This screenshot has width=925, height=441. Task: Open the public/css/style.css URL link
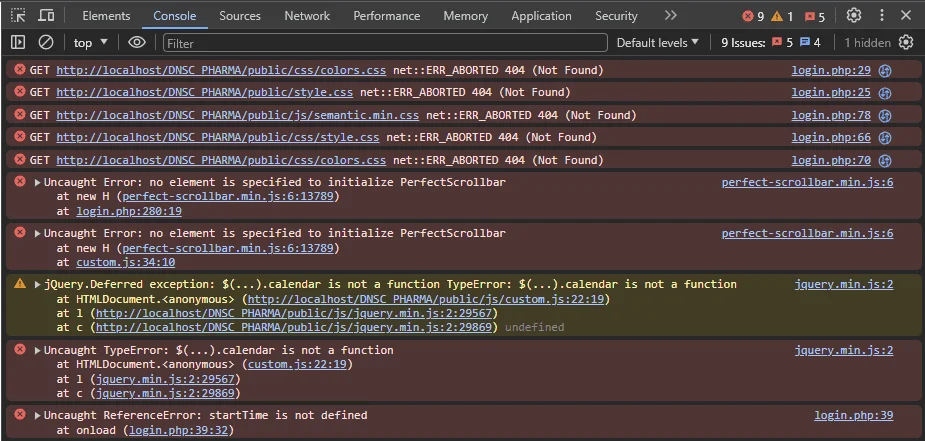pyautogui.click(x=218, y=137)
